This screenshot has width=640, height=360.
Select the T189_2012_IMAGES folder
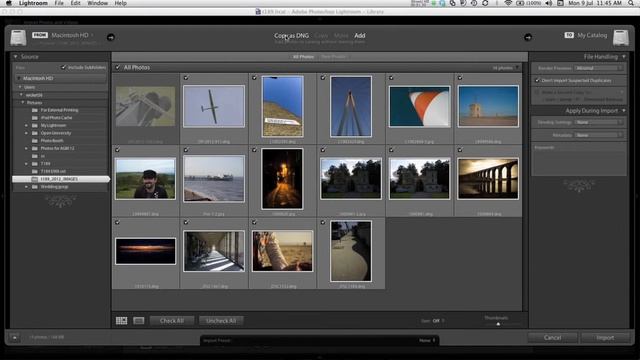click(60, 179)
